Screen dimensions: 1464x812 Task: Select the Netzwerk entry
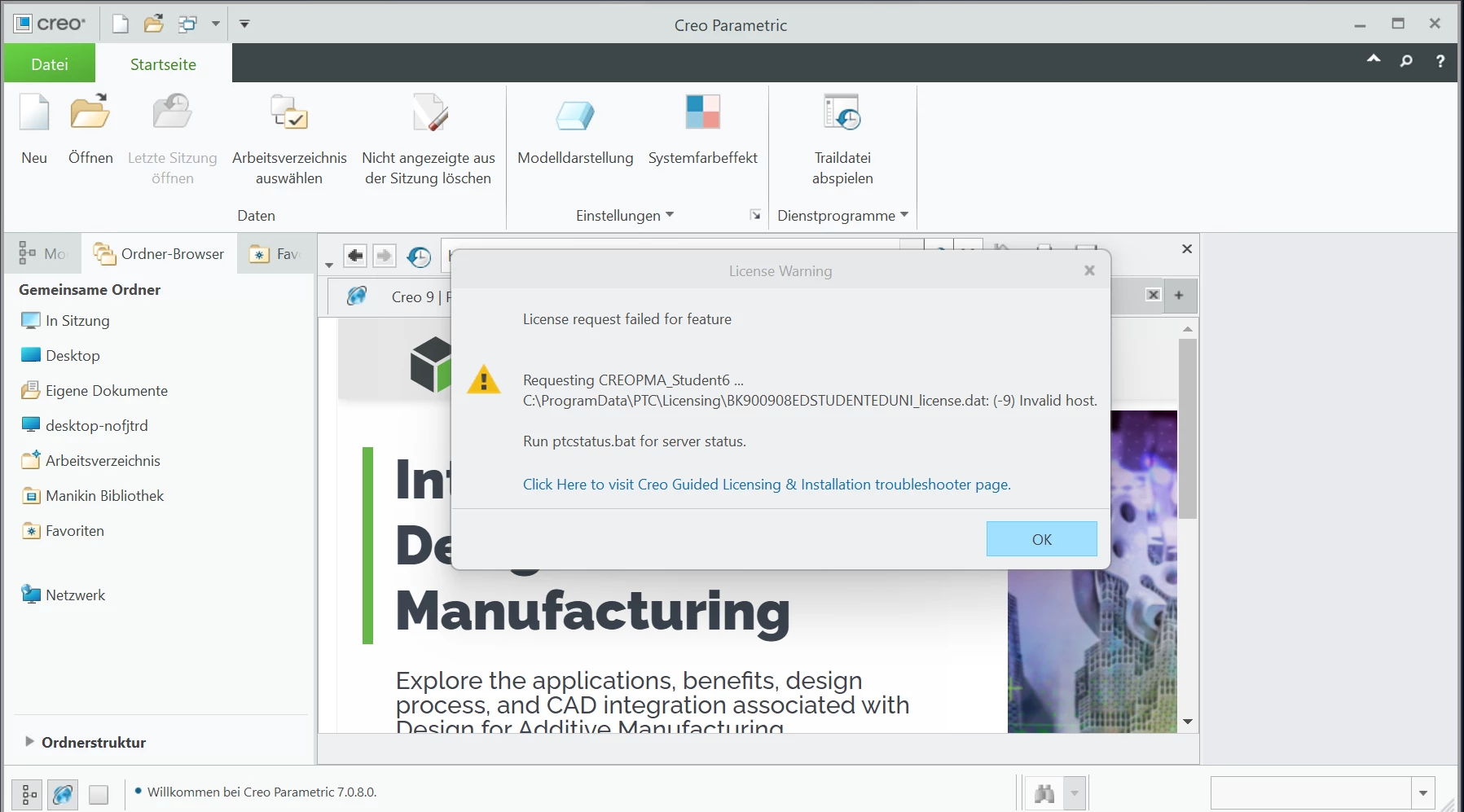(63, 595)
